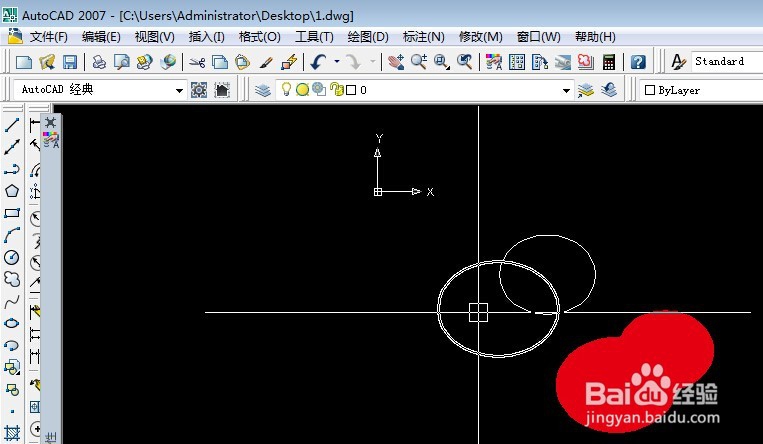Open Plot Preview icon
Screen dimensions: 763x444
122,62
